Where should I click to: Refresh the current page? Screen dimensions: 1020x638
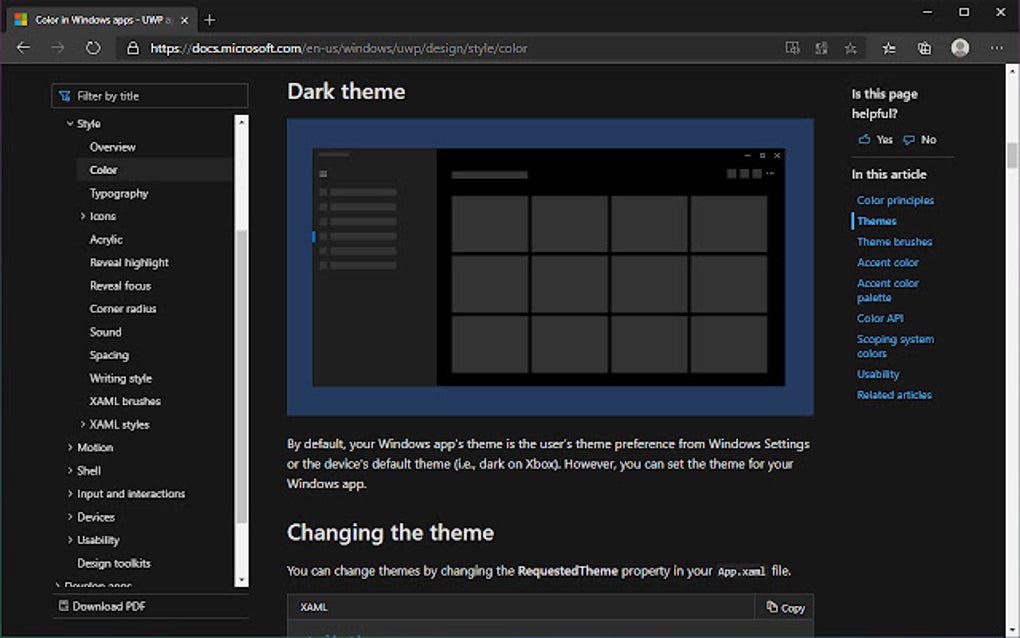(93, 47)
